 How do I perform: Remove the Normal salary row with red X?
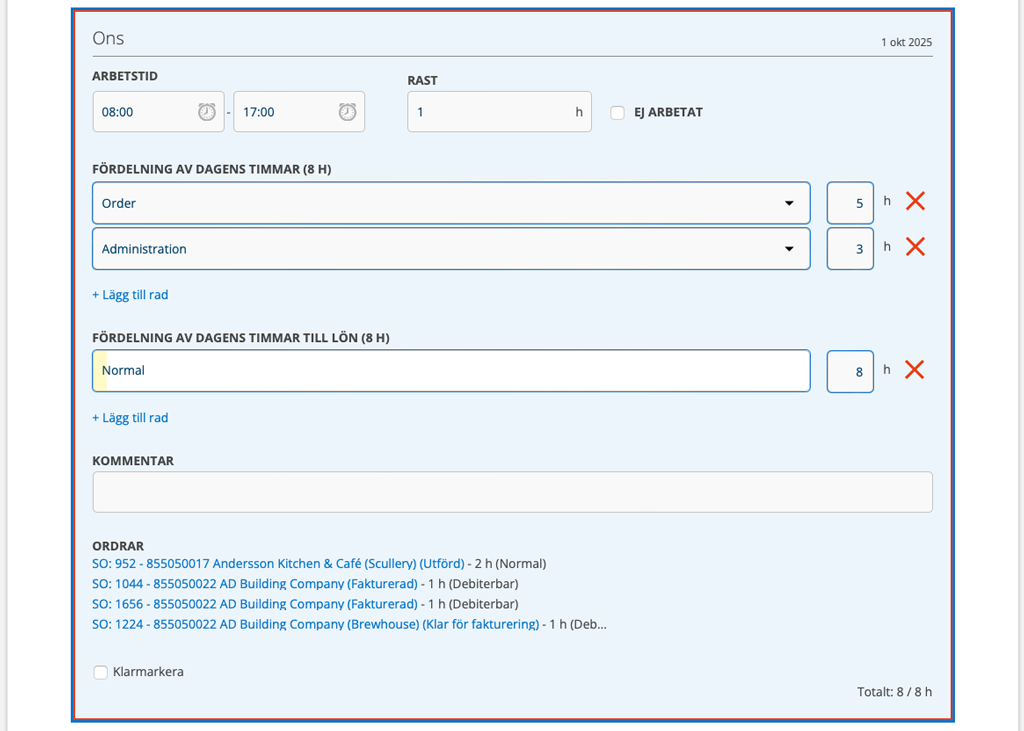pos(914,370)
